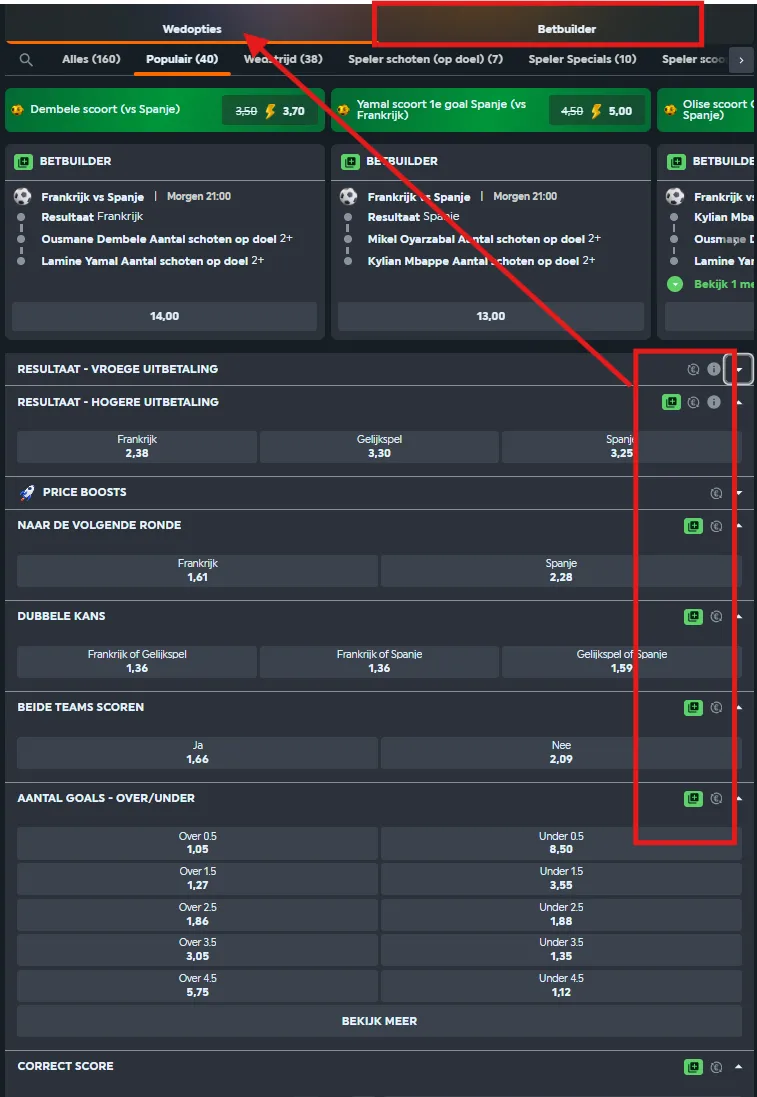Viewport: 757px width, 1097px height.
Task: Select Nee for both teams score 2,09
Action: [x=561, y=753]
